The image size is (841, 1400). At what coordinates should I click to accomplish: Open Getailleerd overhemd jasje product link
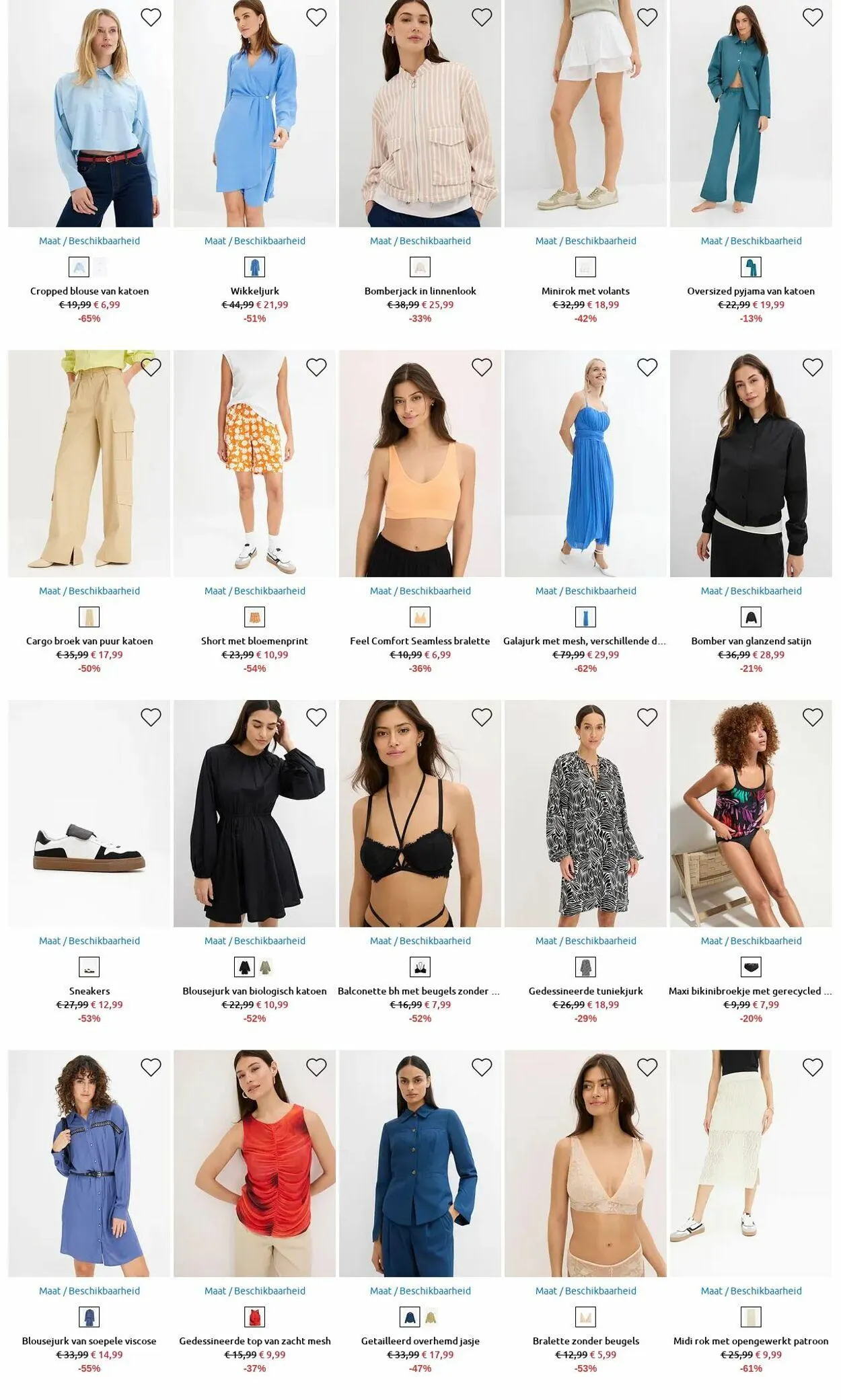click(420, 1341)
